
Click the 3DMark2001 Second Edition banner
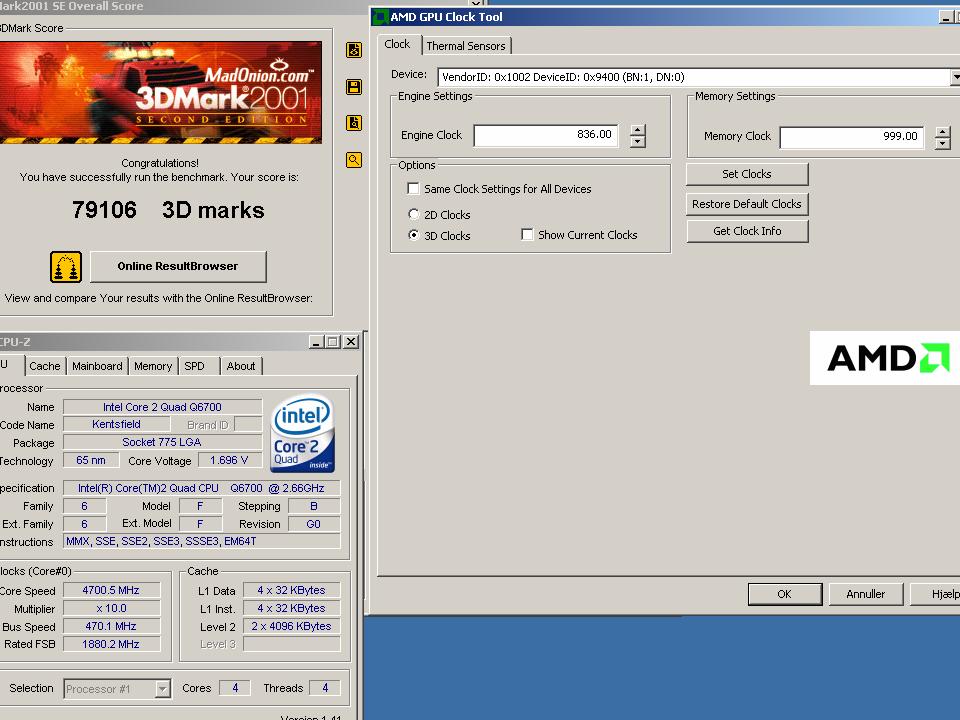click(160, 92)
